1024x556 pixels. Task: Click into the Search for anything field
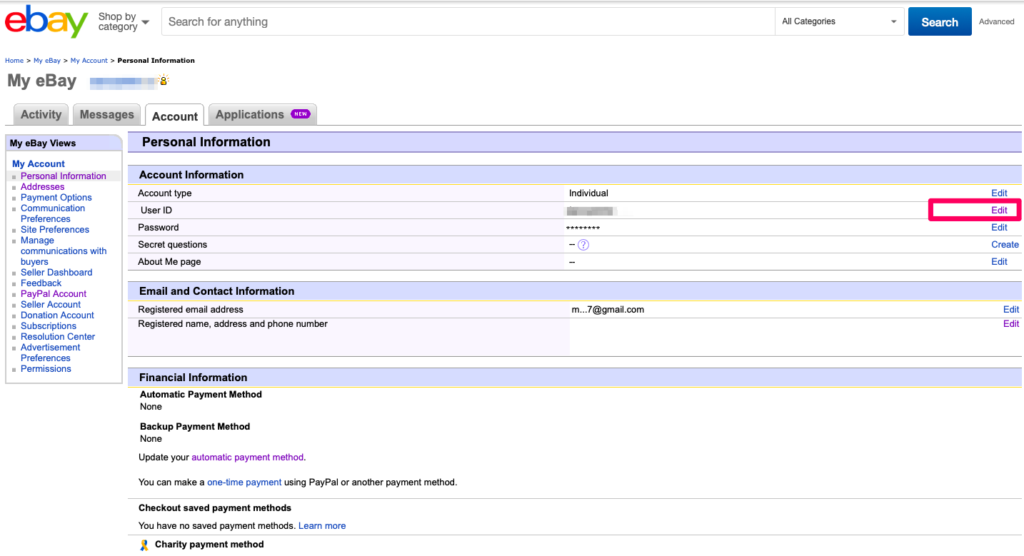point(468,22)
